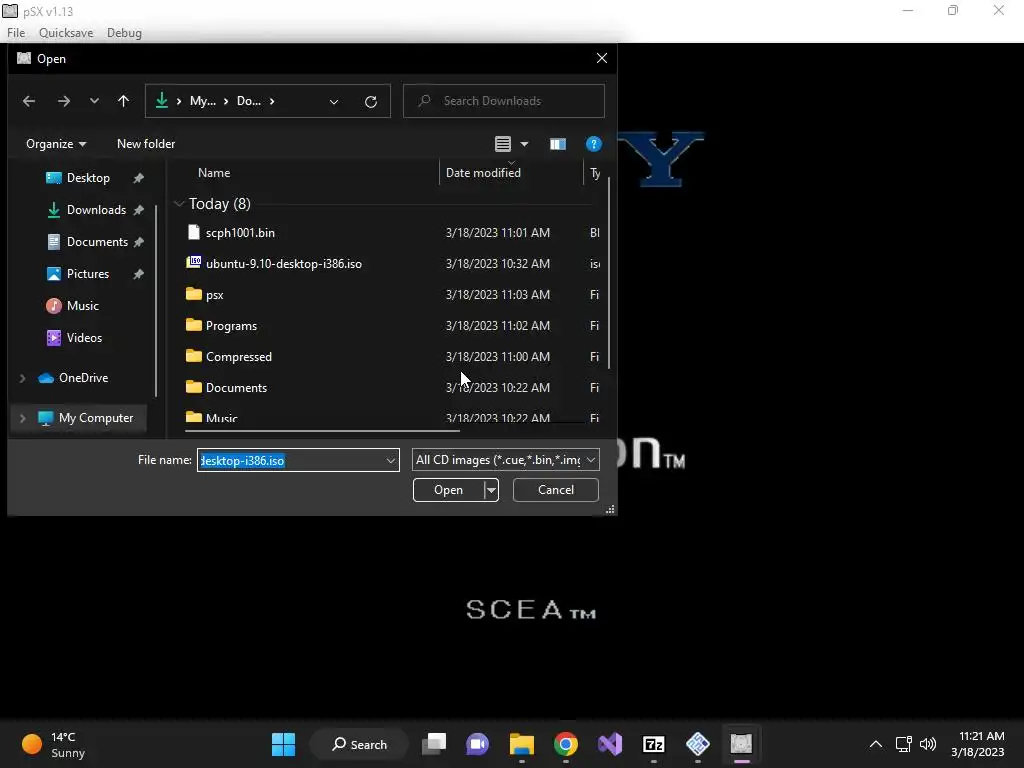This screenshot has height=768, width=1024.
Task: Select Desktop in the sidebar
Action: tap(88, 178)
